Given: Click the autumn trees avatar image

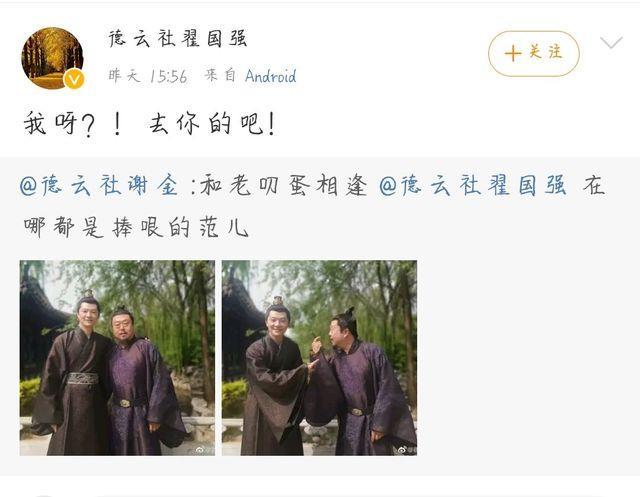Looking at the screenshot, I should click(52, 58).
